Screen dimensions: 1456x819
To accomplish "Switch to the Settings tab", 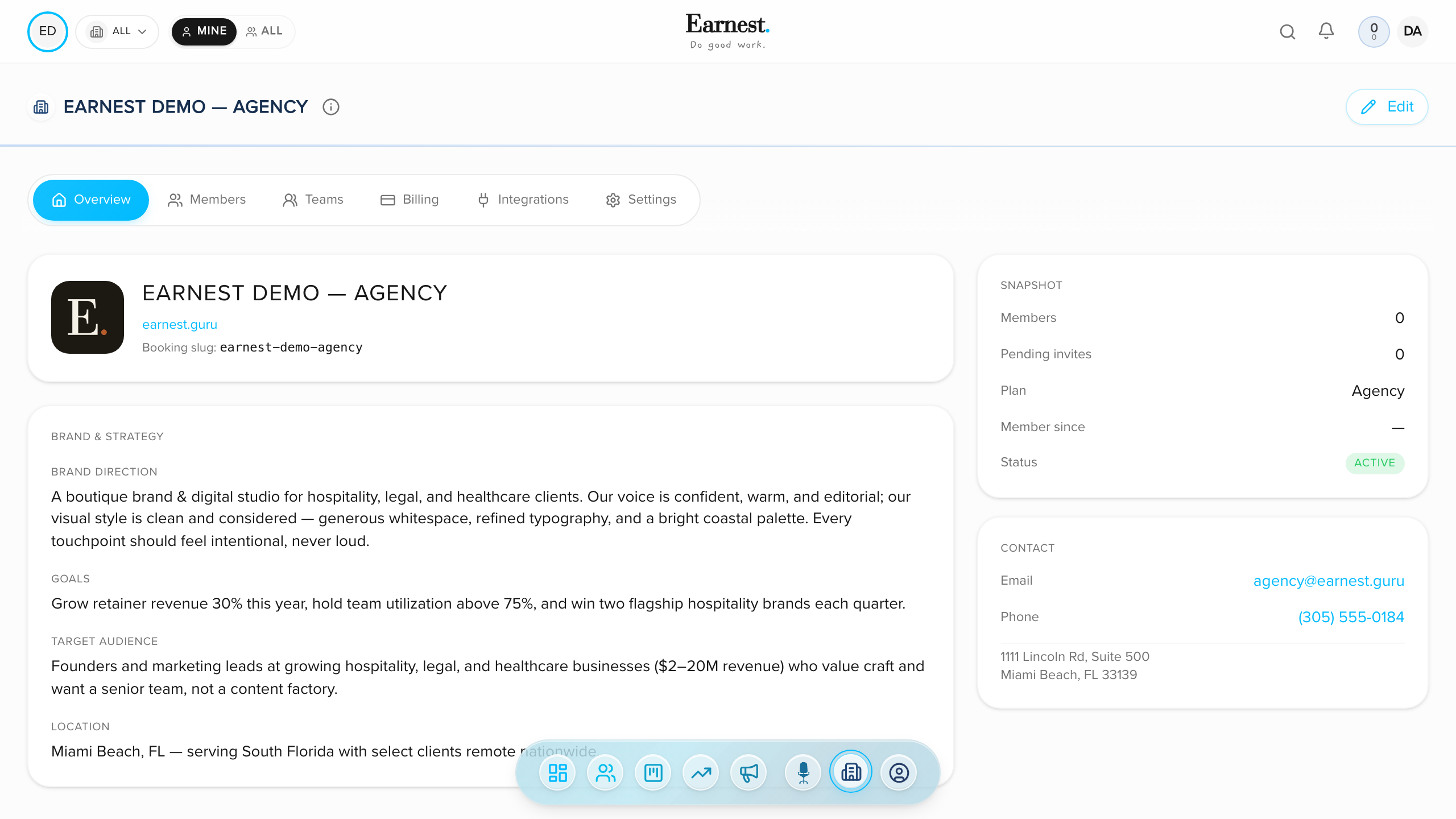I will point(641,200).
